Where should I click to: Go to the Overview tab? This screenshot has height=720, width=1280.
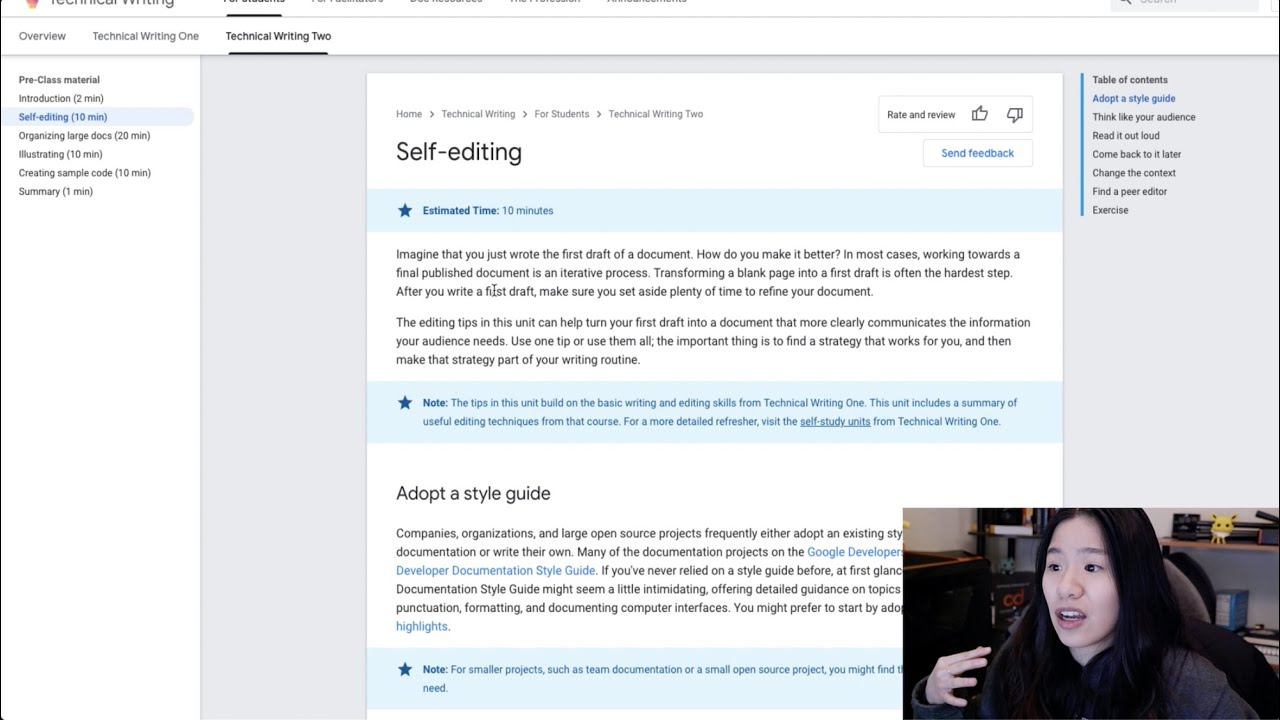click(x=42, y=36)
